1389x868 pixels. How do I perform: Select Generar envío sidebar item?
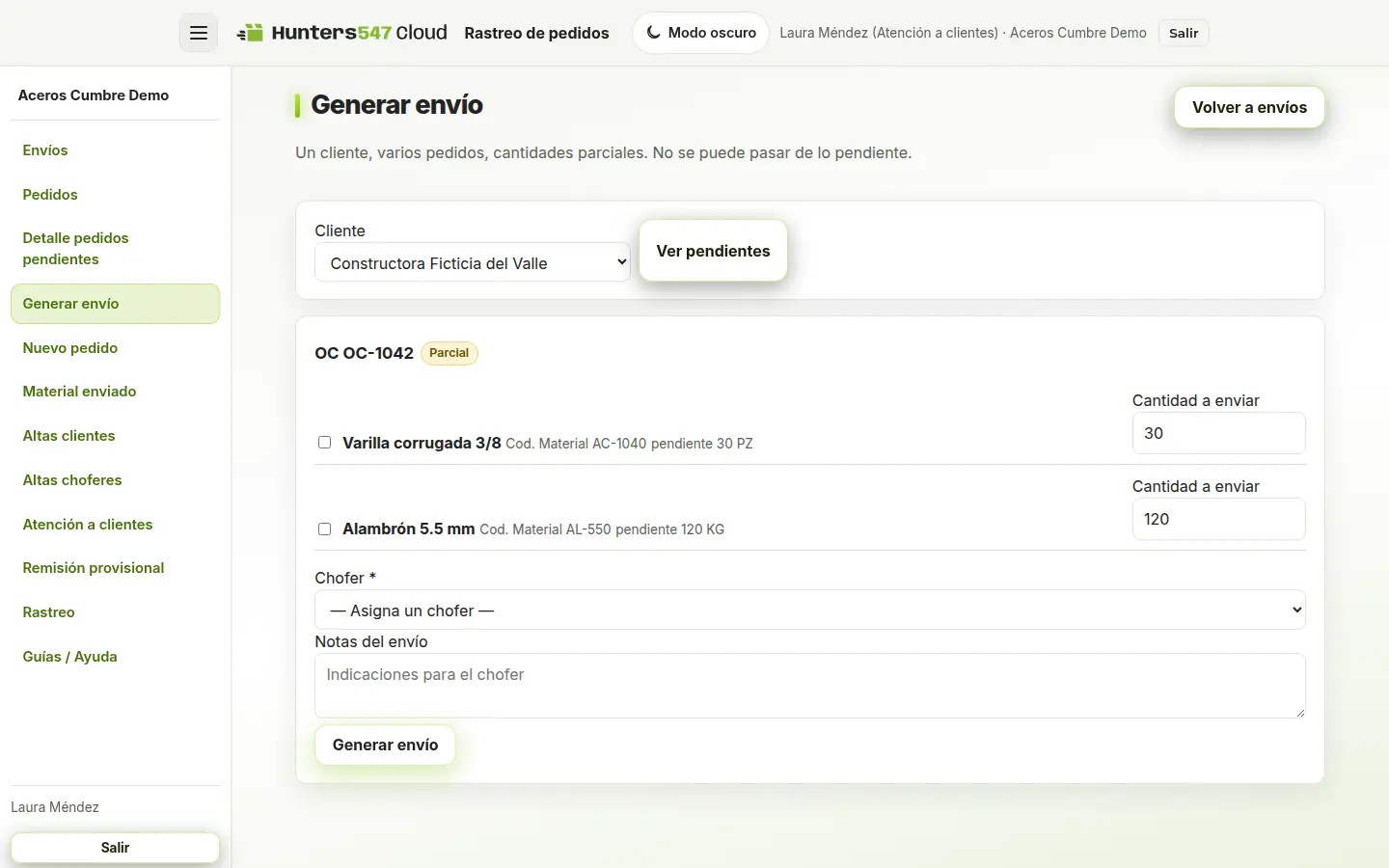(115, 304)
